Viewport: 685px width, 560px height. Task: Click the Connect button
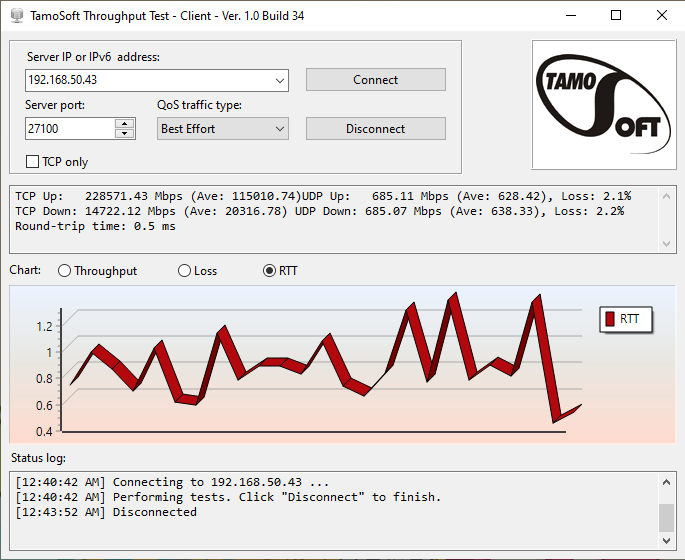click(x=375, y=80)
